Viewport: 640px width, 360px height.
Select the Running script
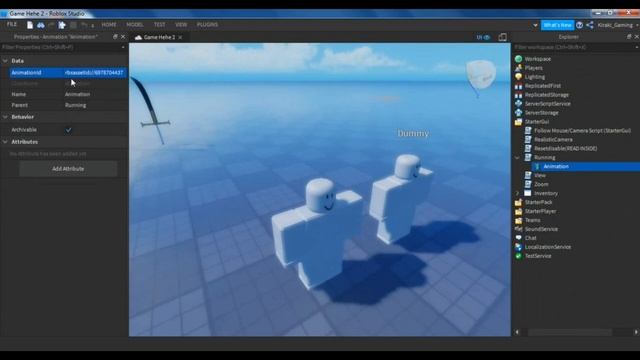point(545,158)
